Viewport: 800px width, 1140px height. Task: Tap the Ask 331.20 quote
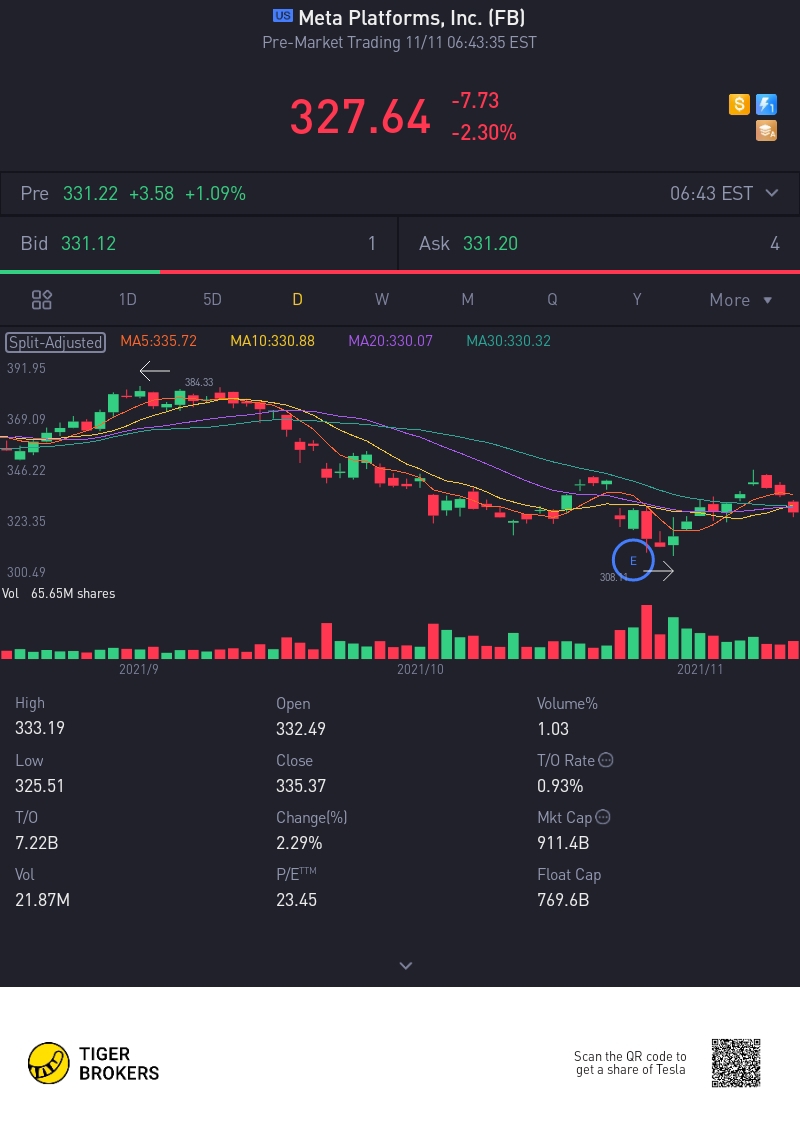pyautogui.click(x=599, y=244)
